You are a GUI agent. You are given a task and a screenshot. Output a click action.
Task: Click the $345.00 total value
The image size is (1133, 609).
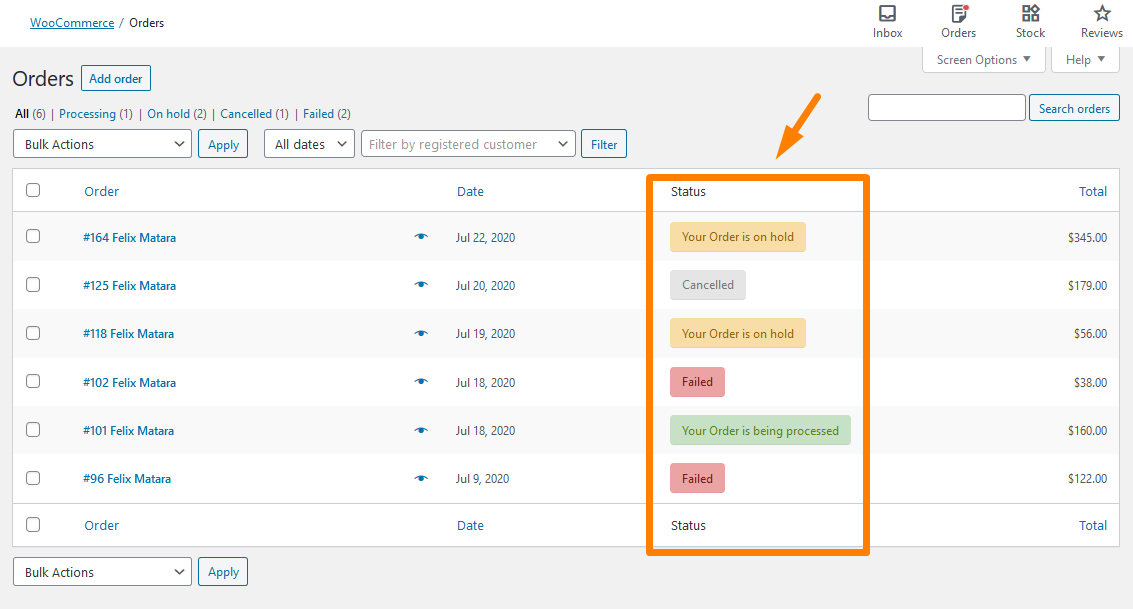click(1087, 238)
